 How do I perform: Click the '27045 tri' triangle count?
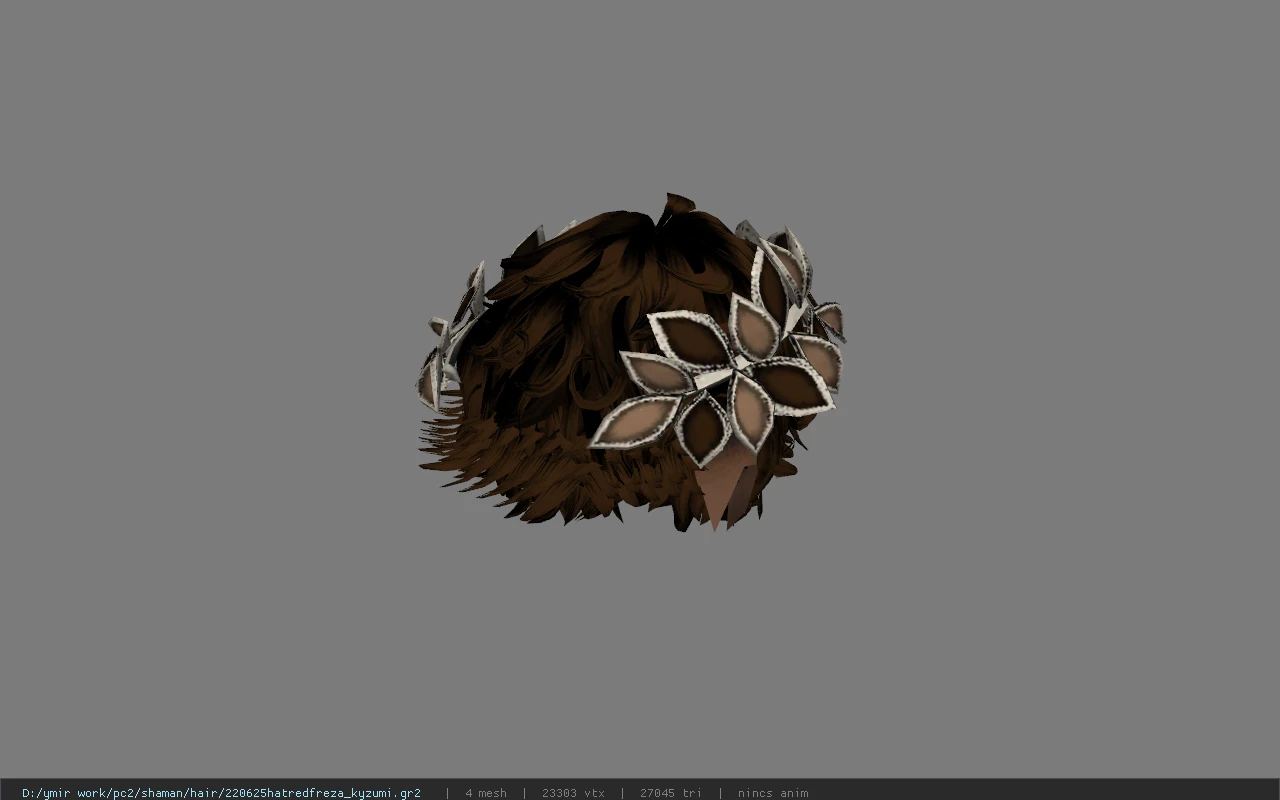coord(671,793)
